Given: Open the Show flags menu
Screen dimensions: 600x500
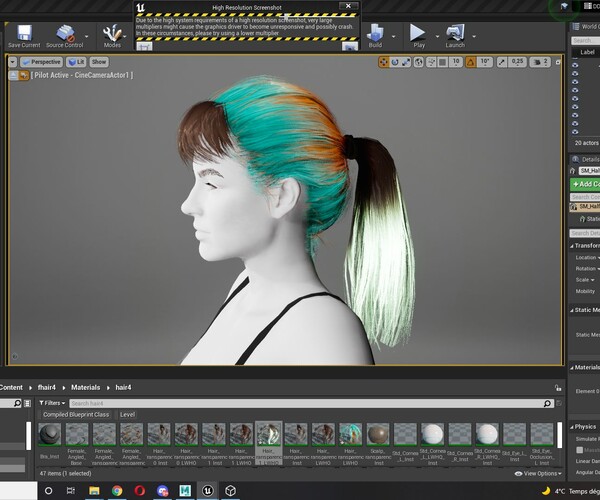Looking at the screenshot, I should (99, 62).
